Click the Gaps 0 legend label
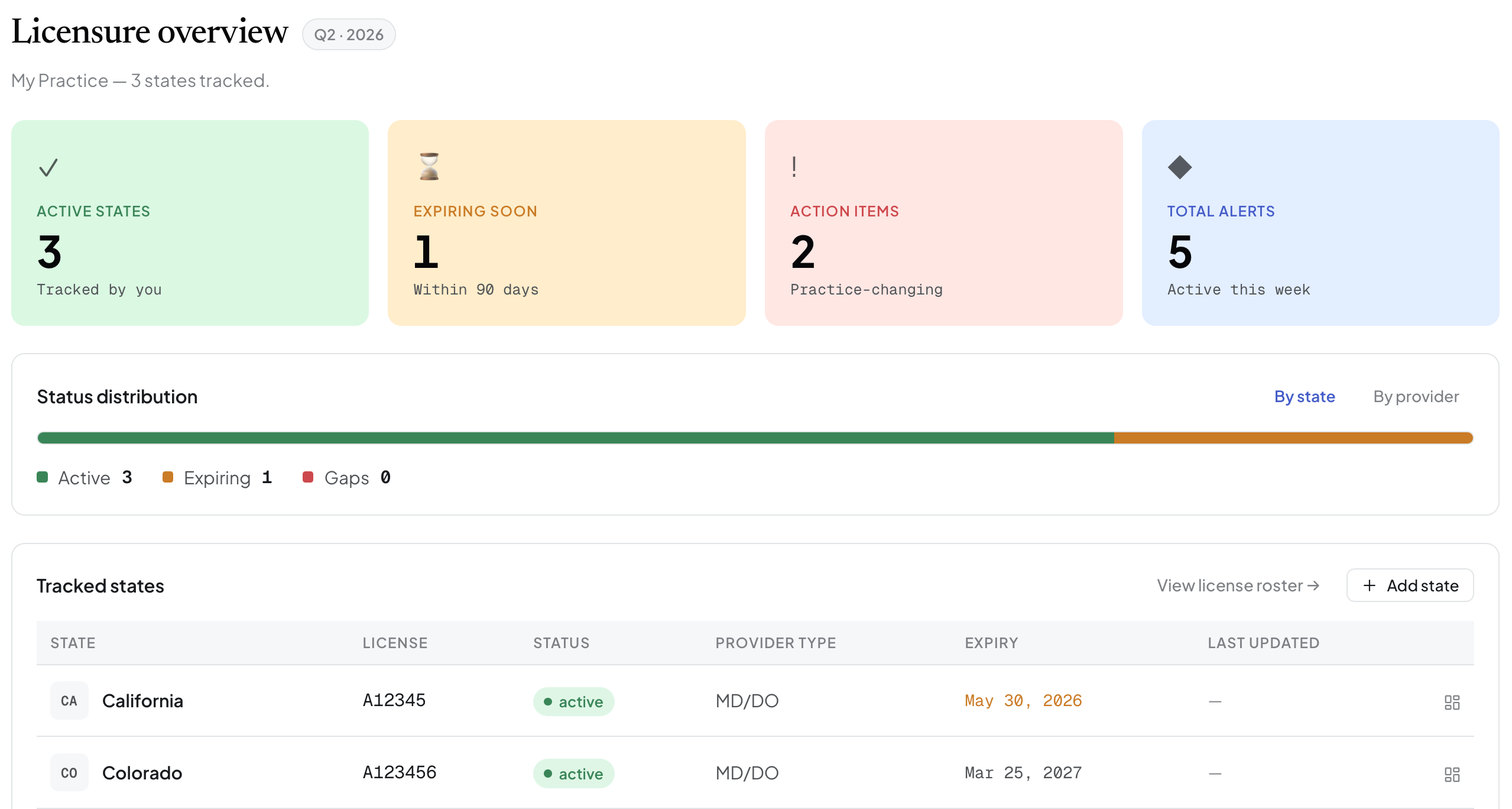Viewport: 1512px width, 809px height. pyautogui.click(x=357, y=477)
